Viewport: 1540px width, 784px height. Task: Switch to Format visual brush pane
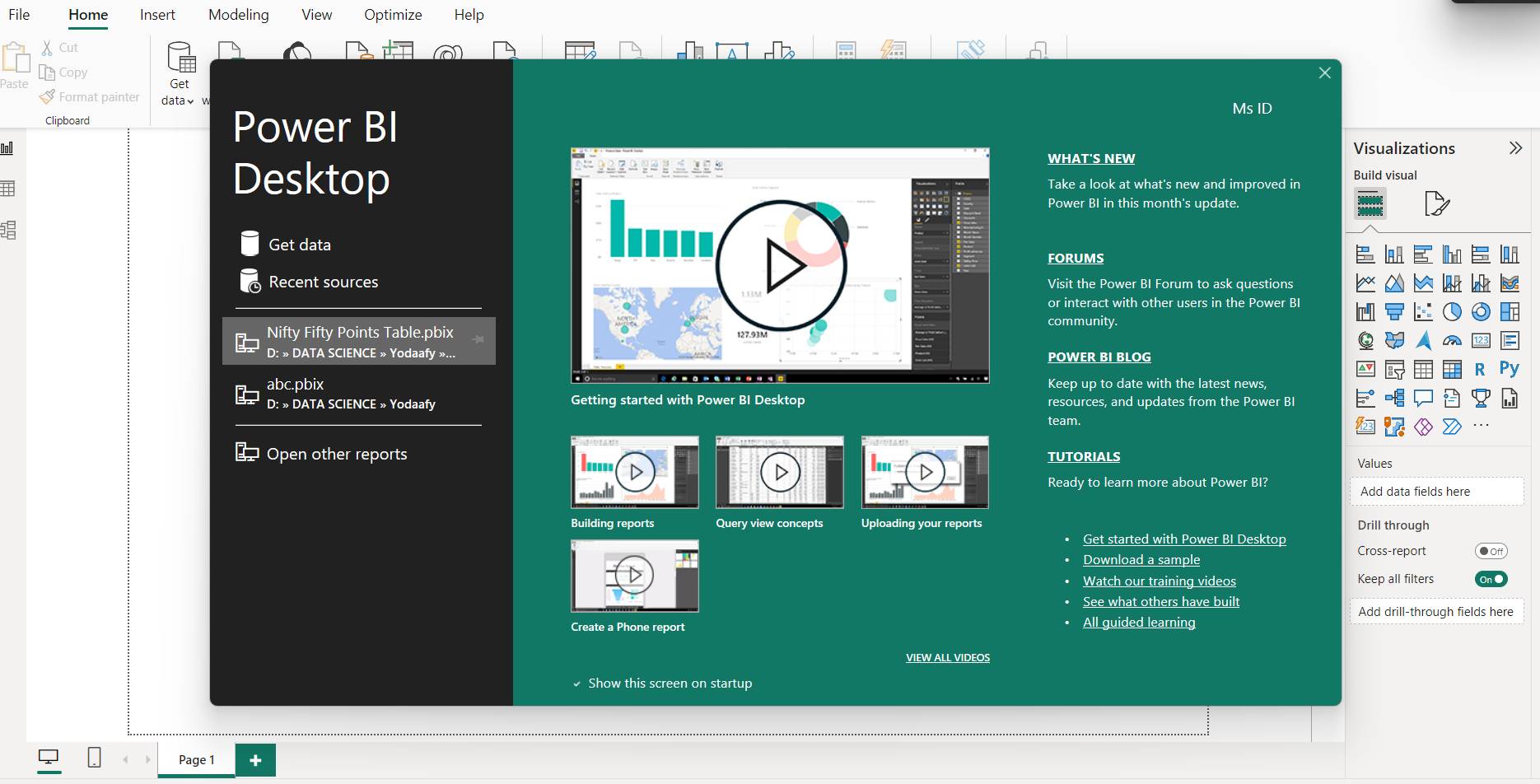click(1436, 203)
